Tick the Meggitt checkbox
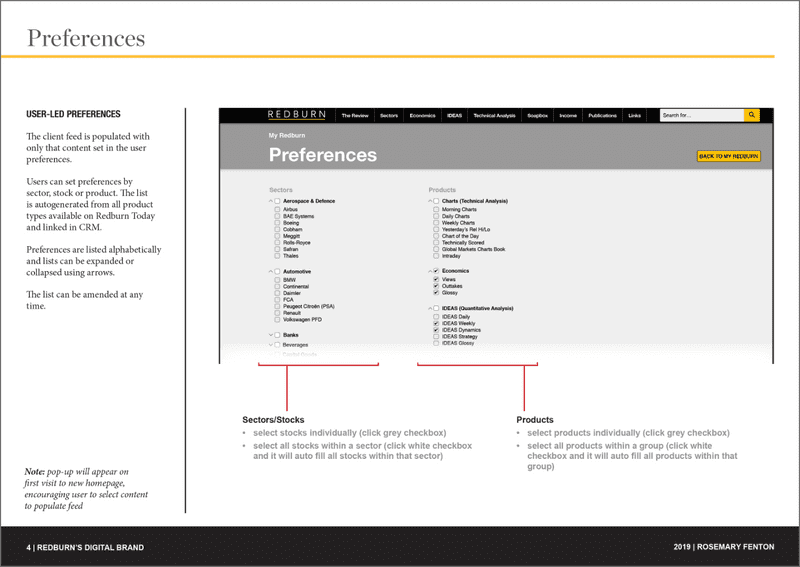This screenshot has width=800, height=567. click(x=278, y=236)
